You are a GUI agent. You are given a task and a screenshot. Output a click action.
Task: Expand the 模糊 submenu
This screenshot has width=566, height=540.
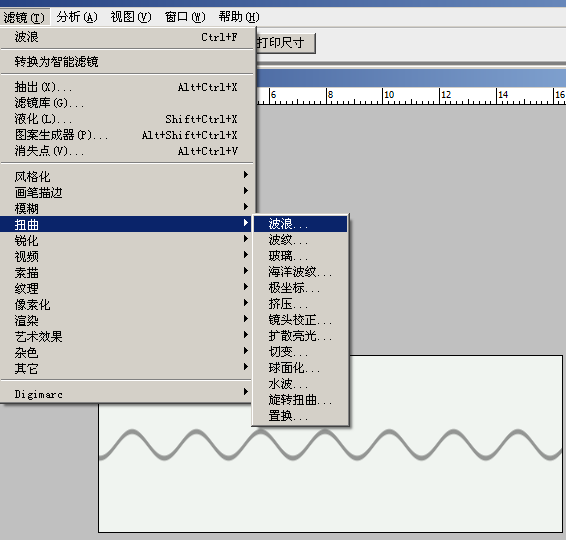coord(126,208)
